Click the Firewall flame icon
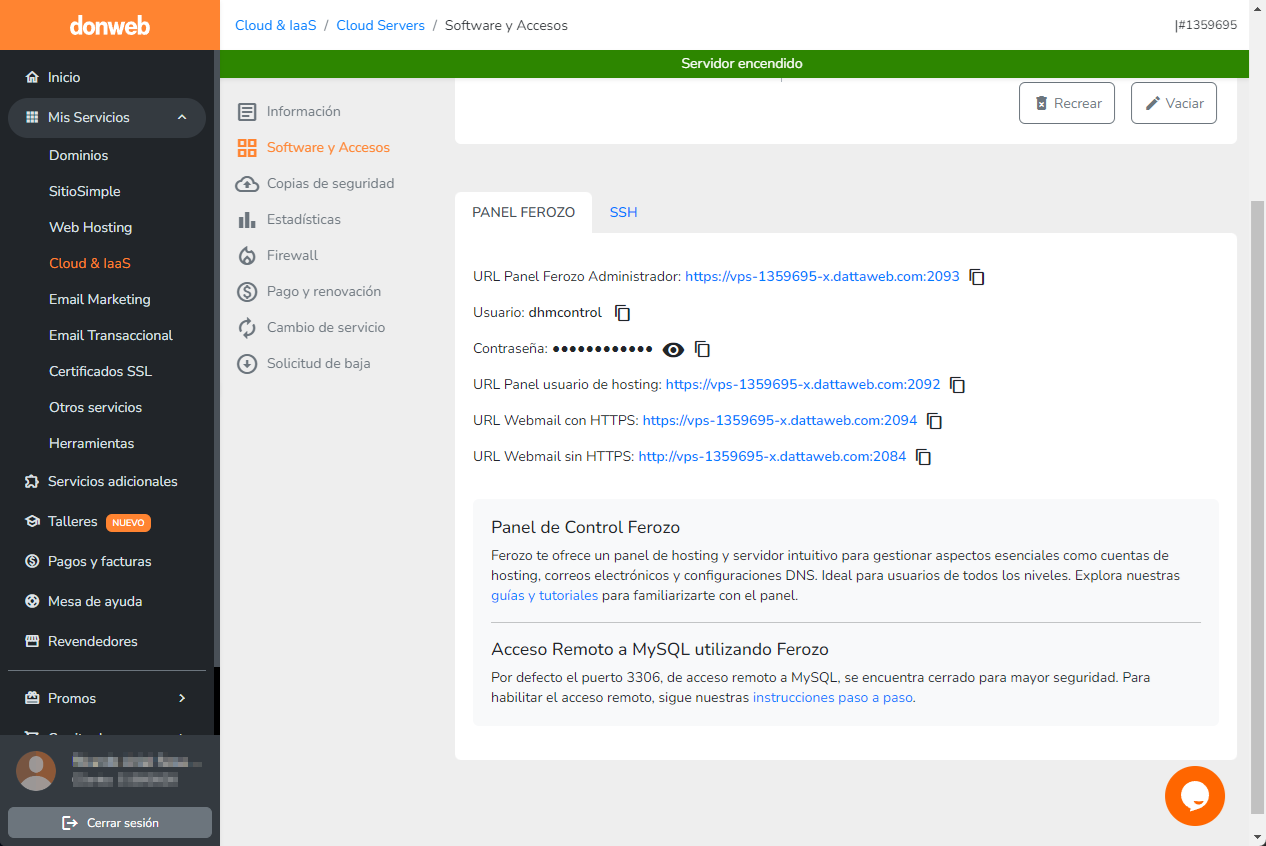 [247, 255]
